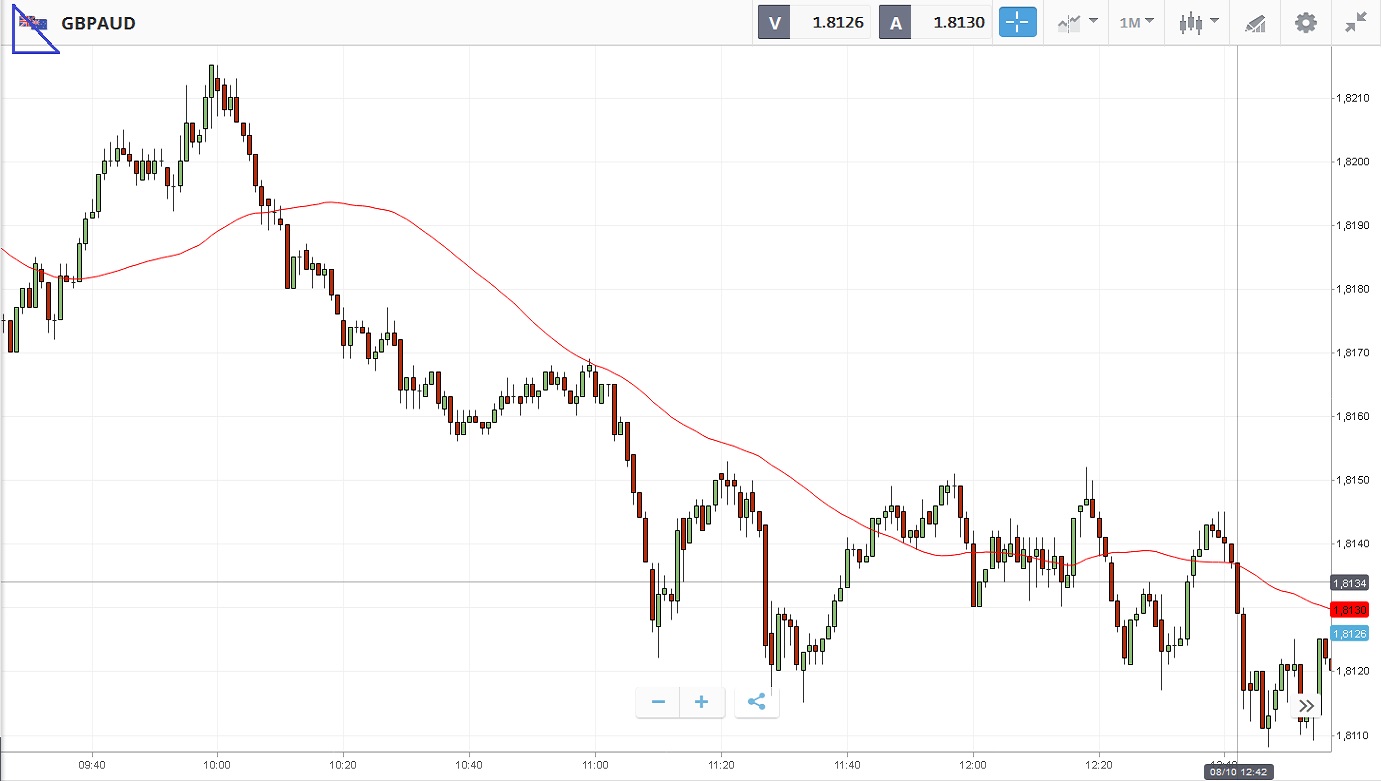1381x781 pixels.
Task: Zoom in the chart with plus
Action: pos(702,702)
